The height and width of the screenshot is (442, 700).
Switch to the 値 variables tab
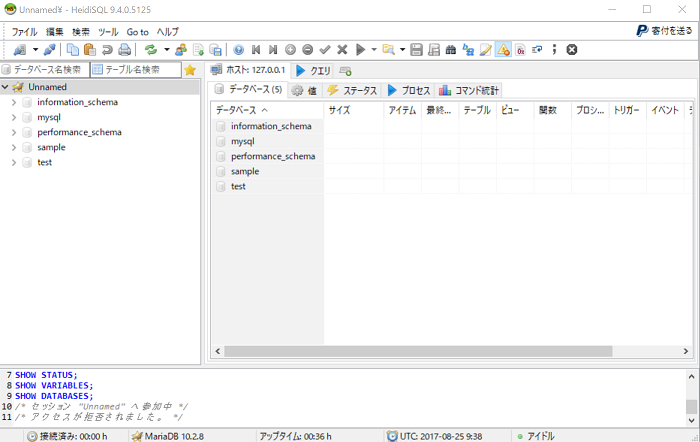point(304,91)
